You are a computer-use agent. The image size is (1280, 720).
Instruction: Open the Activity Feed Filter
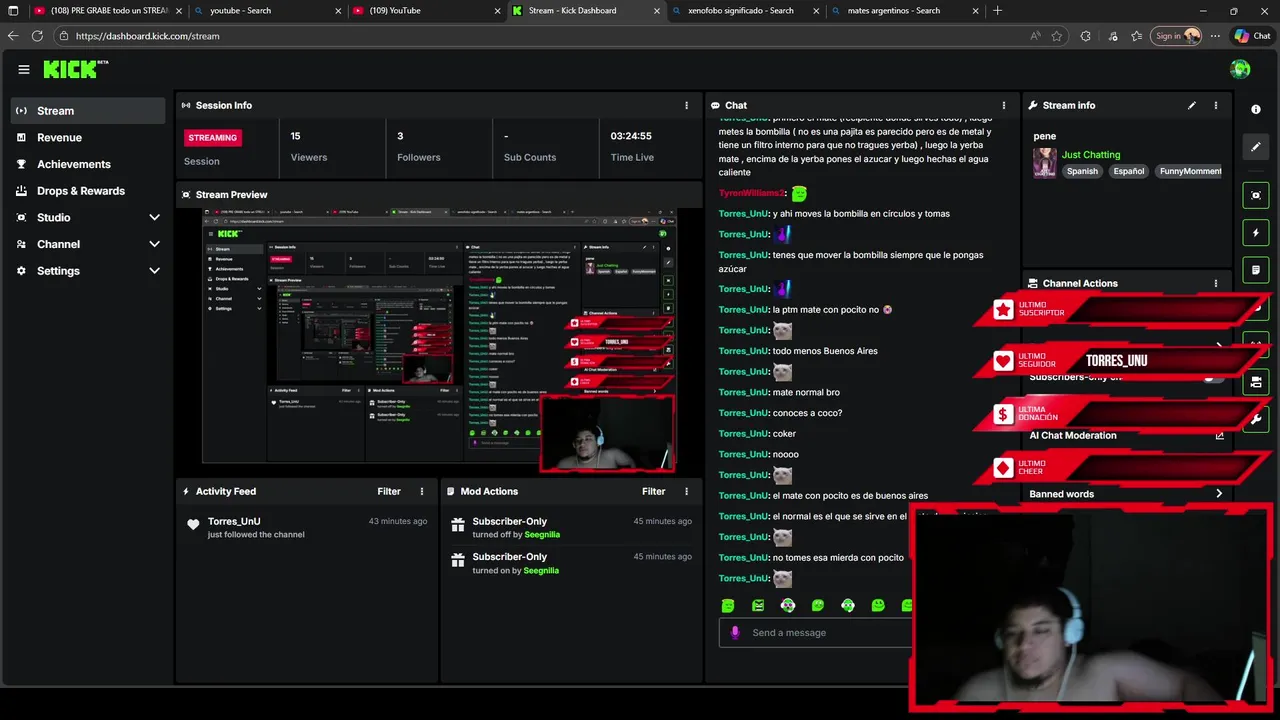(x=389, y=491)
